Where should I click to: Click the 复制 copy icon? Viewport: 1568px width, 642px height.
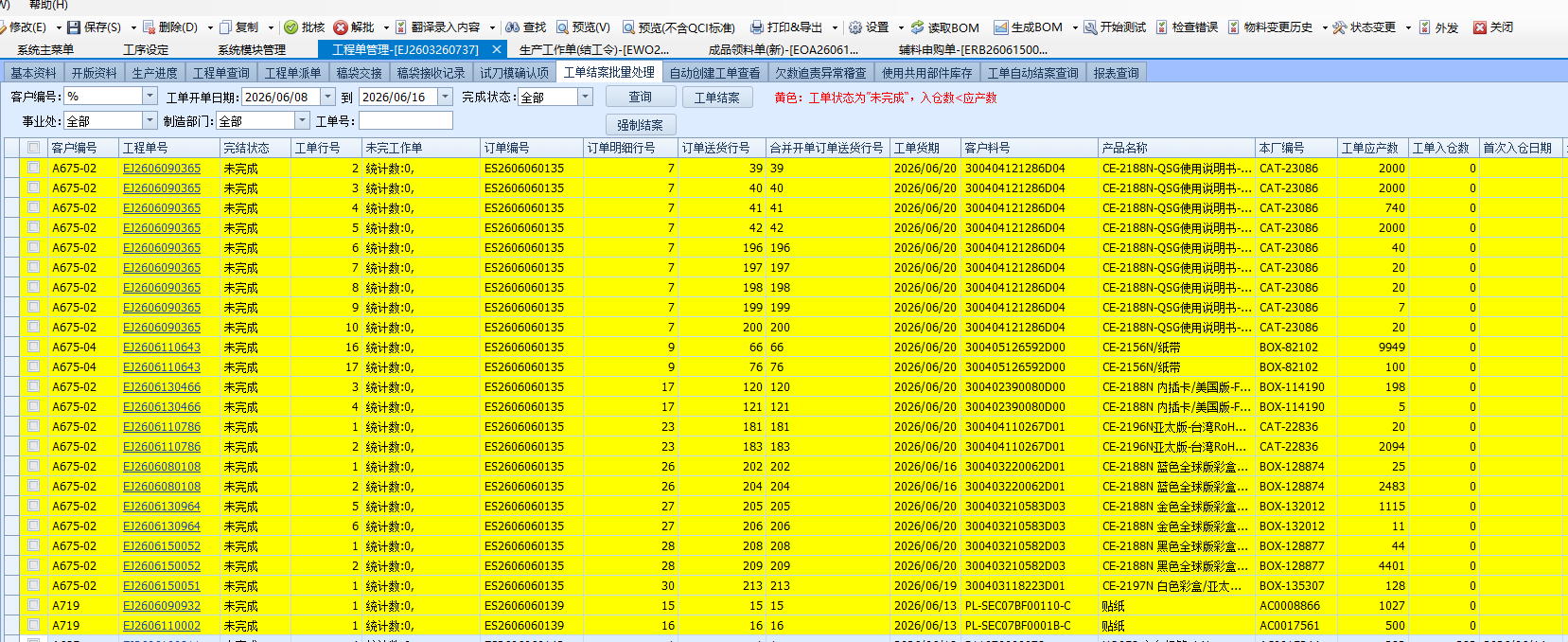(x=225, y=27)
